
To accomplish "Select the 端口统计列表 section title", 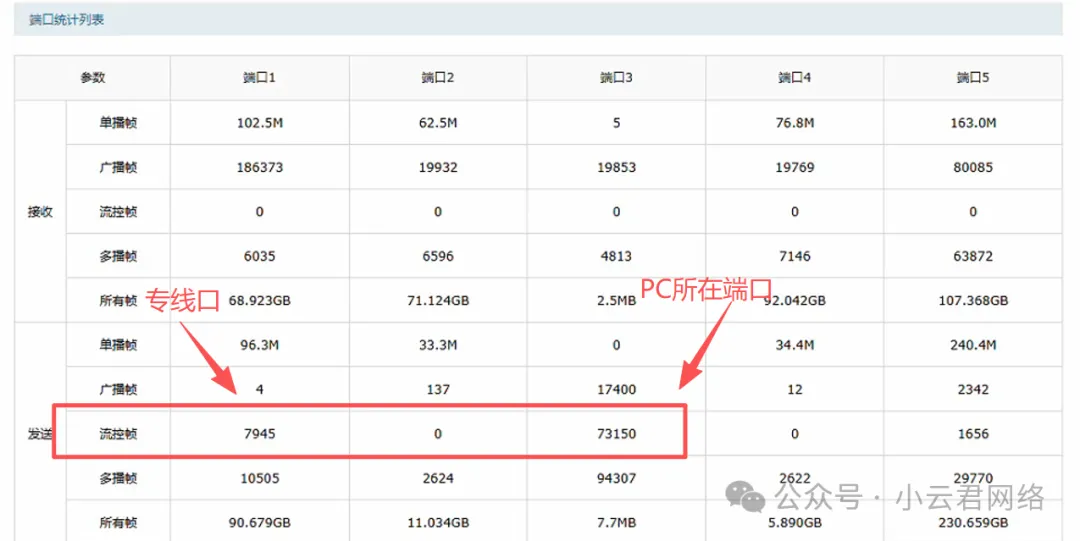I will [67, 19].
